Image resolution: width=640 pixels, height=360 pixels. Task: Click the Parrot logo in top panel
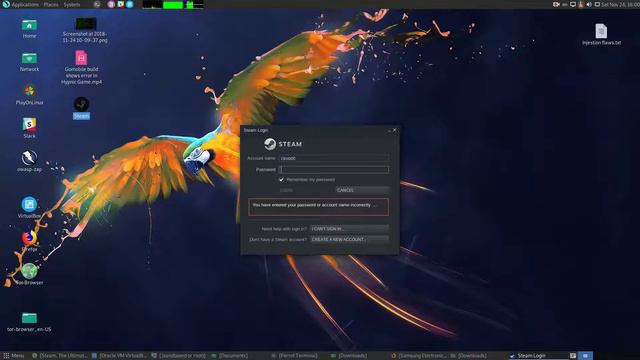tap(5, 4)
